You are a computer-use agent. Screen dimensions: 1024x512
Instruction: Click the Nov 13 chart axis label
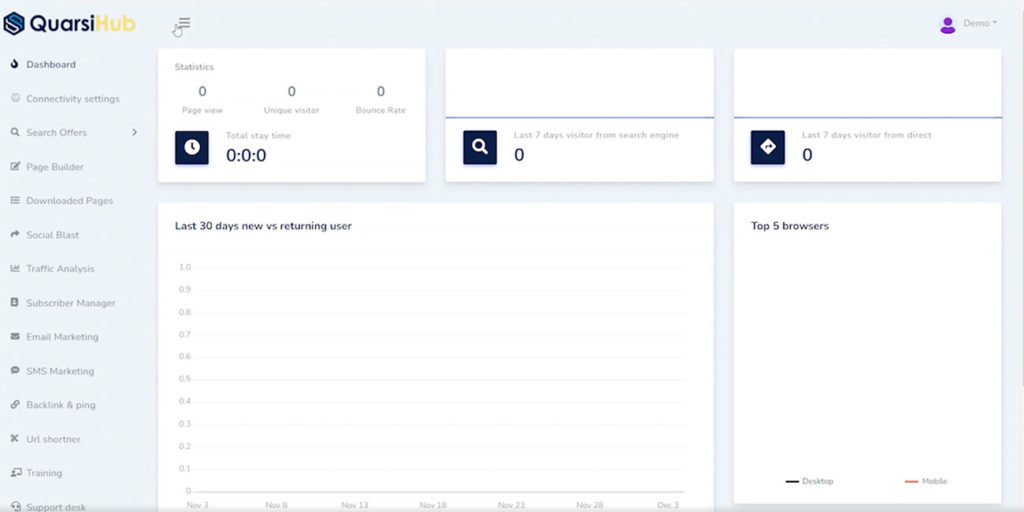click(x=355, y=505)
